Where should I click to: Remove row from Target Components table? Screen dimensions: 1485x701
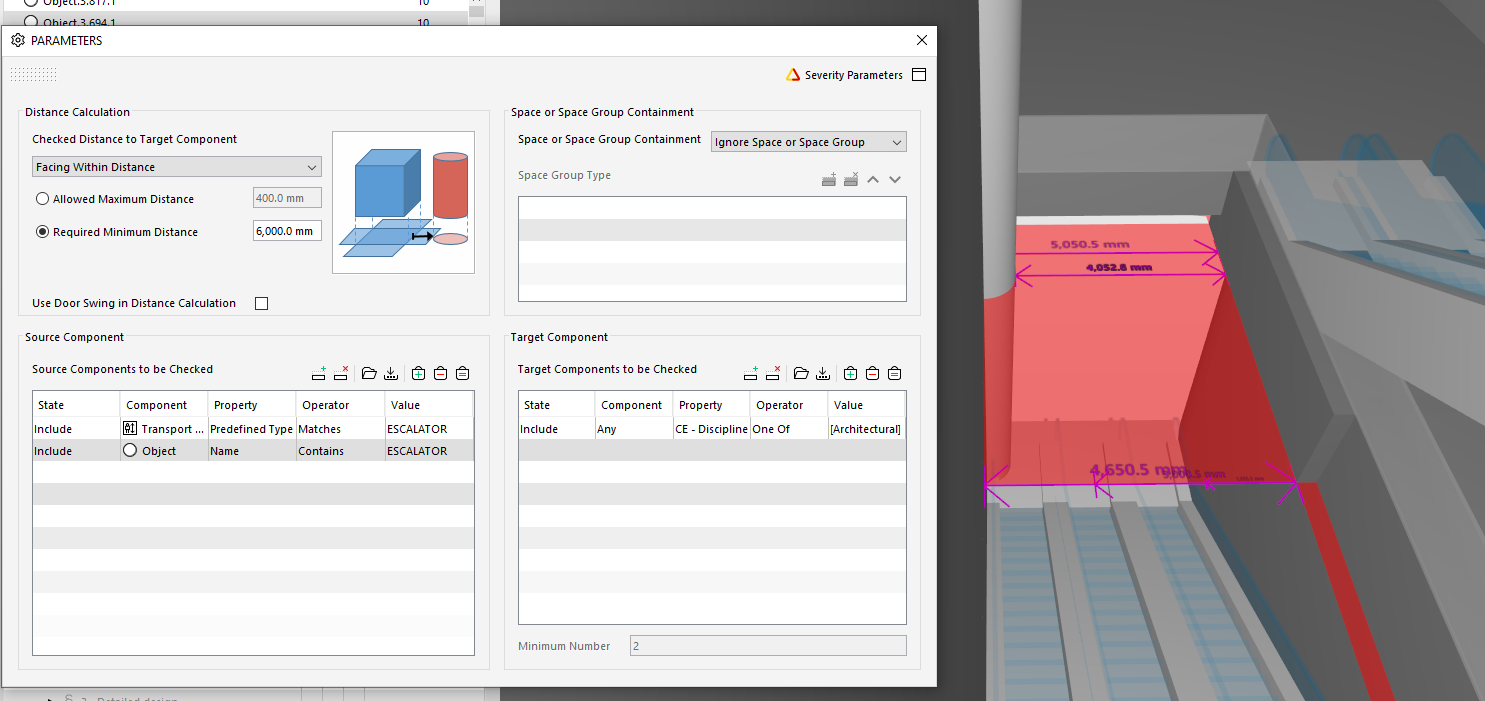click(x=772, y=373)
